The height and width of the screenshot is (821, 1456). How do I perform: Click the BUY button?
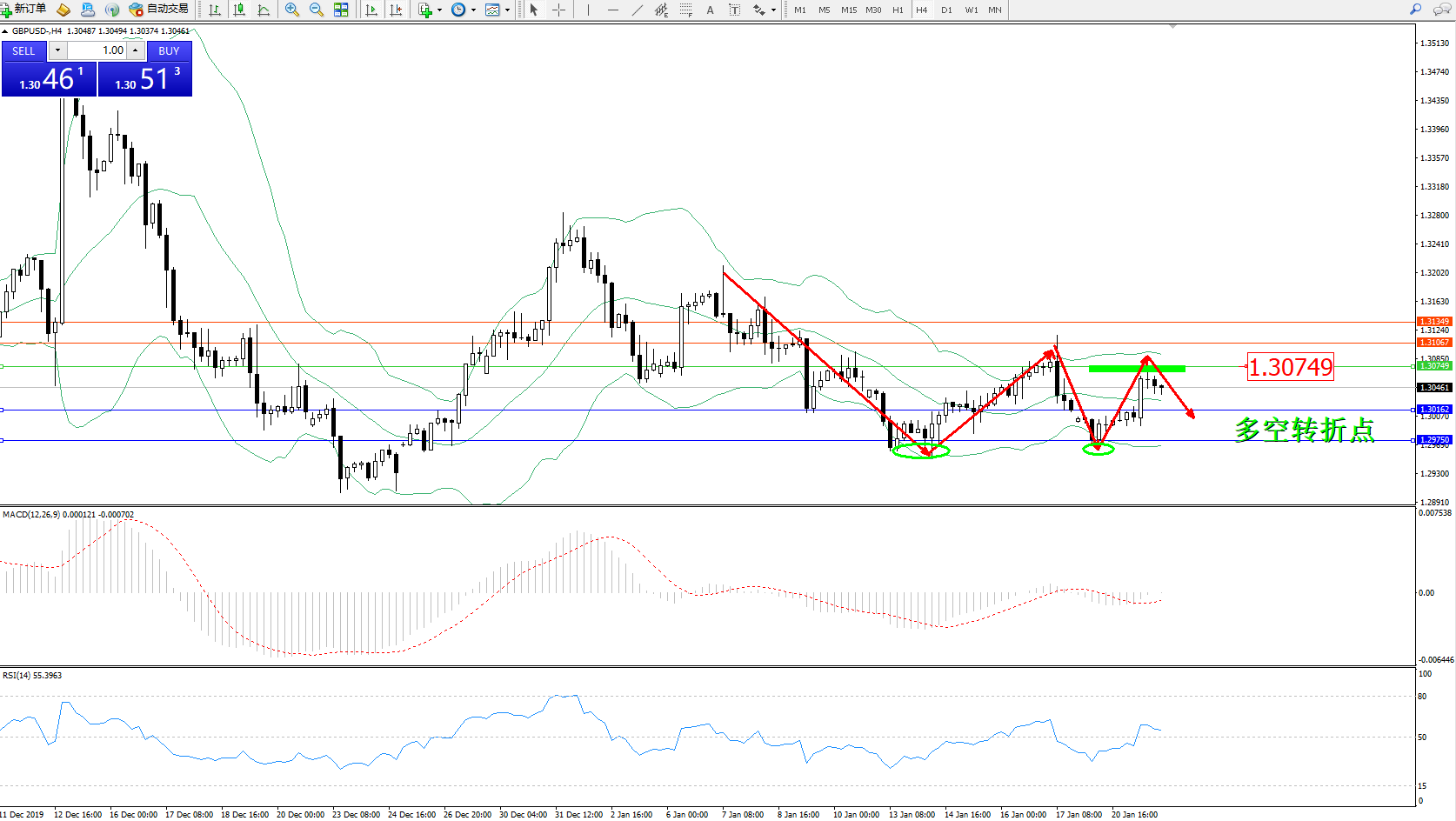pos(169,51)
